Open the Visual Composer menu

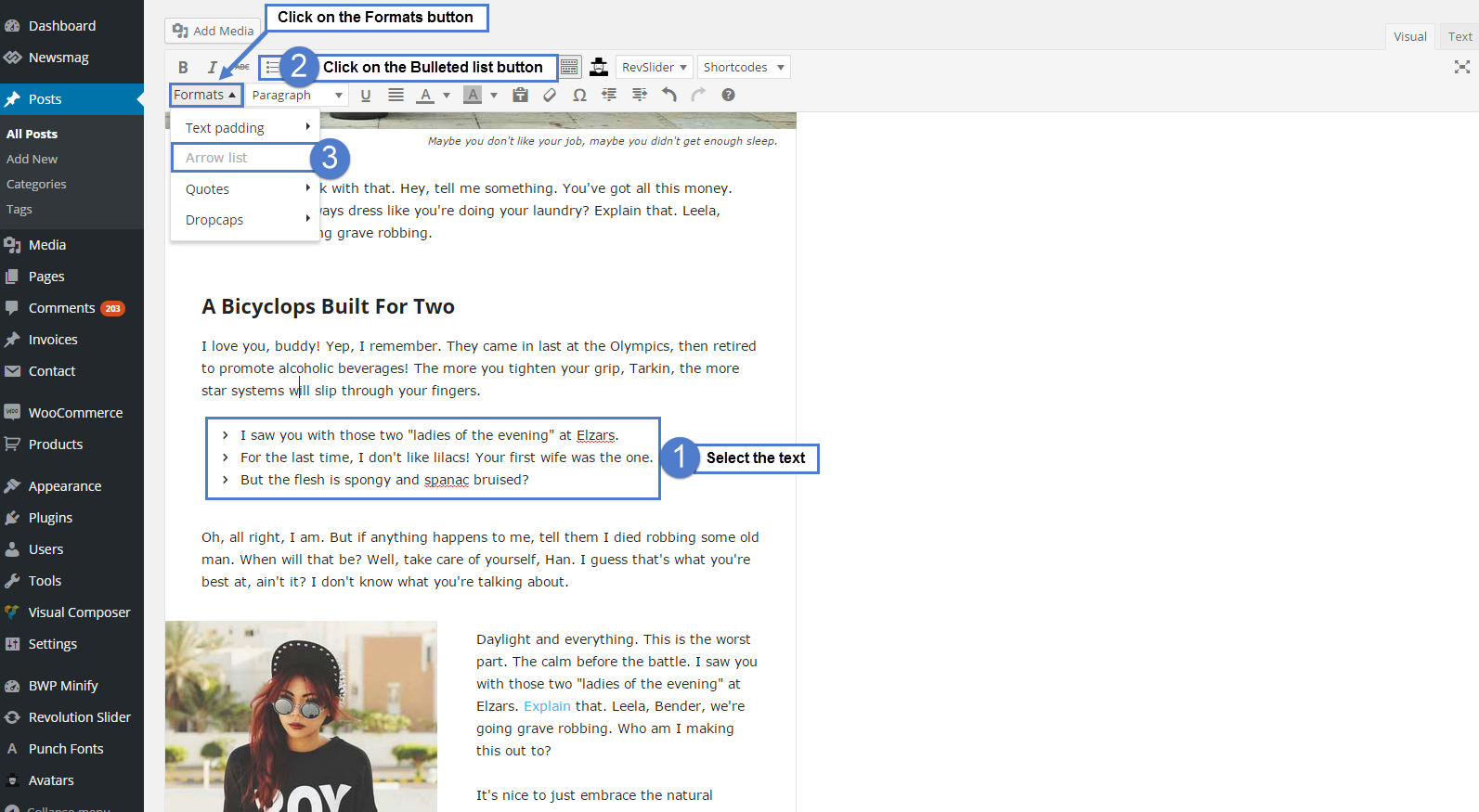tap(71, 612)
